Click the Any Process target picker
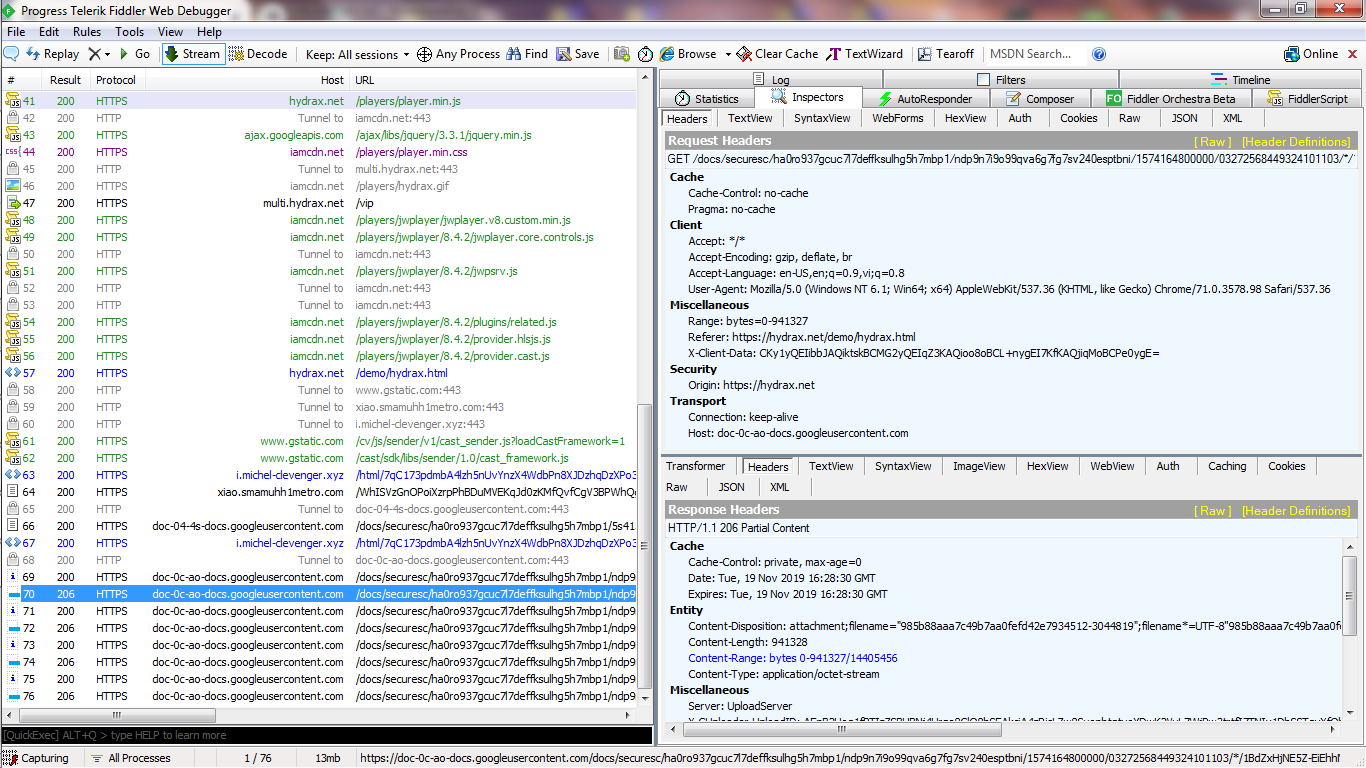The image size is (1366, 768). point(458,54)
